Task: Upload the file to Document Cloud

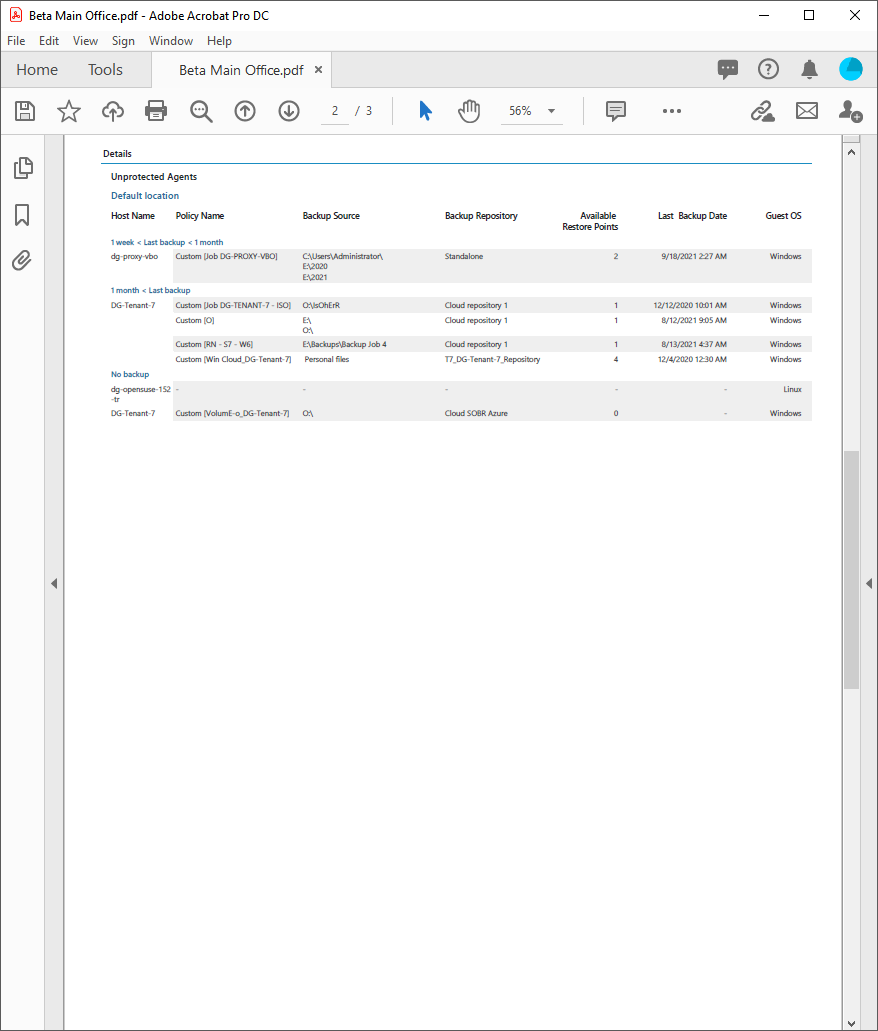Action: click(x=112, y=110)
